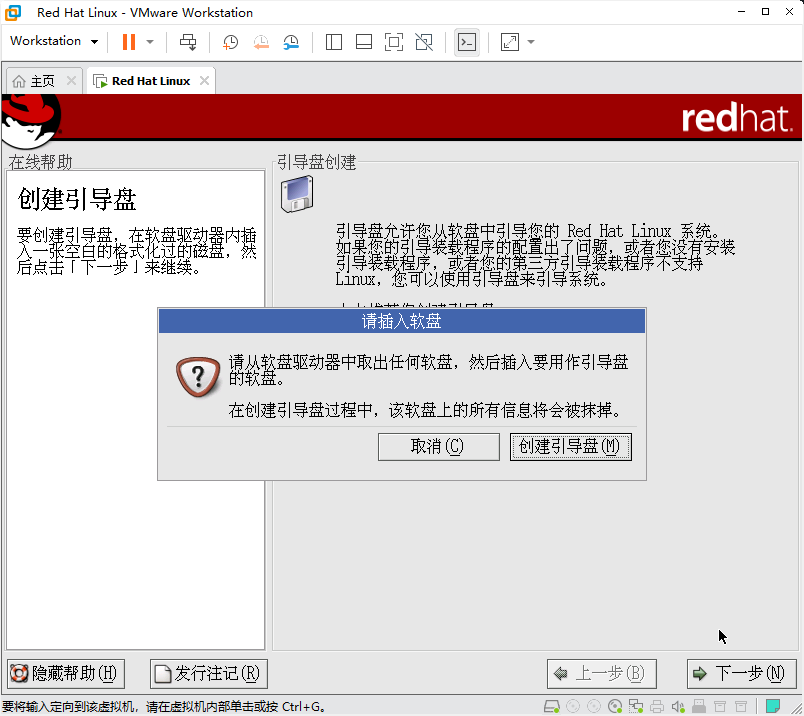
Task: Open the Workstation menu
Action: click(x=52, y=41)
